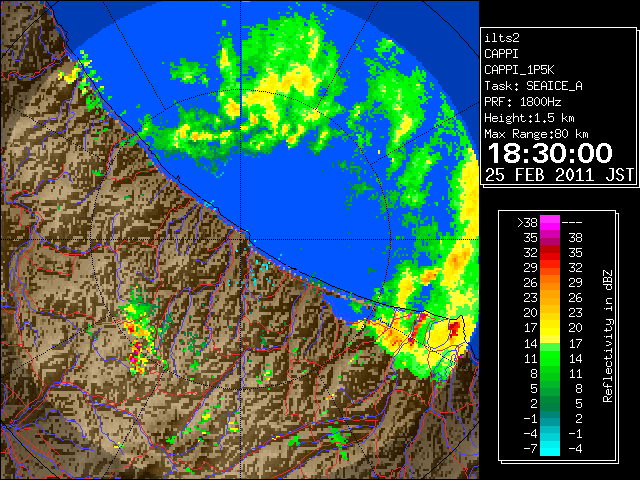
Task: Click the vertical 'Reflectivity in dBZ' label
Action: click(607, 336)
